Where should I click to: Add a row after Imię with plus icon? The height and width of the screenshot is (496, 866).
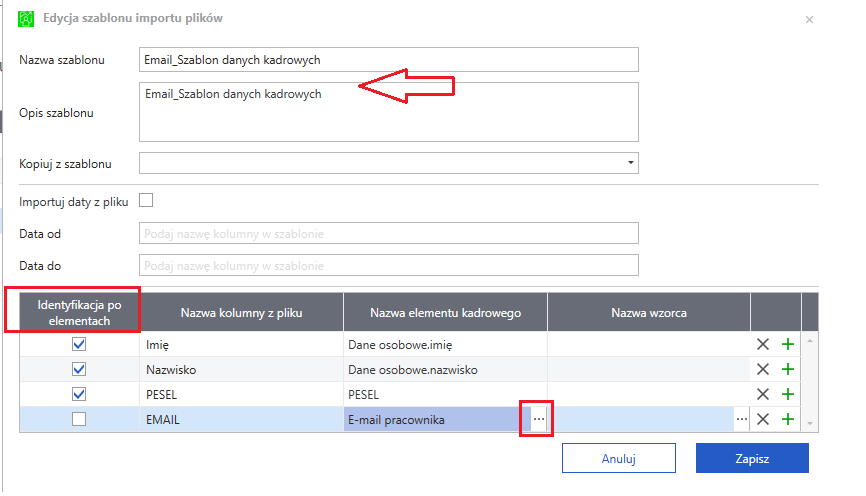(x=788, y=344)
